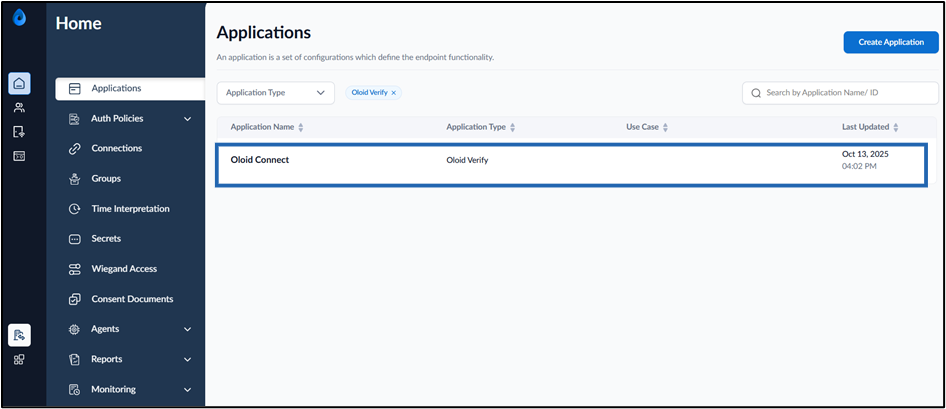
Task: Click the Oloid droplet logo
Action: (x=19, y=17)
